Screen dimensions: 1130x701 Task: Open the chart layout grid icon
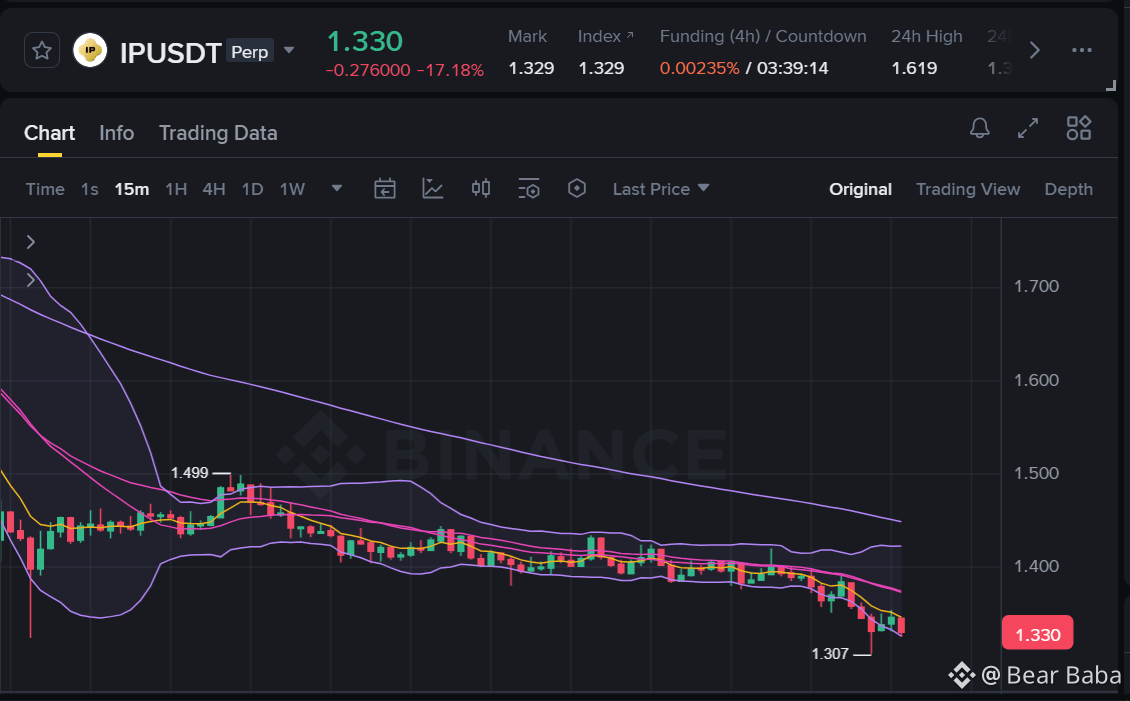click(1079, 128)
